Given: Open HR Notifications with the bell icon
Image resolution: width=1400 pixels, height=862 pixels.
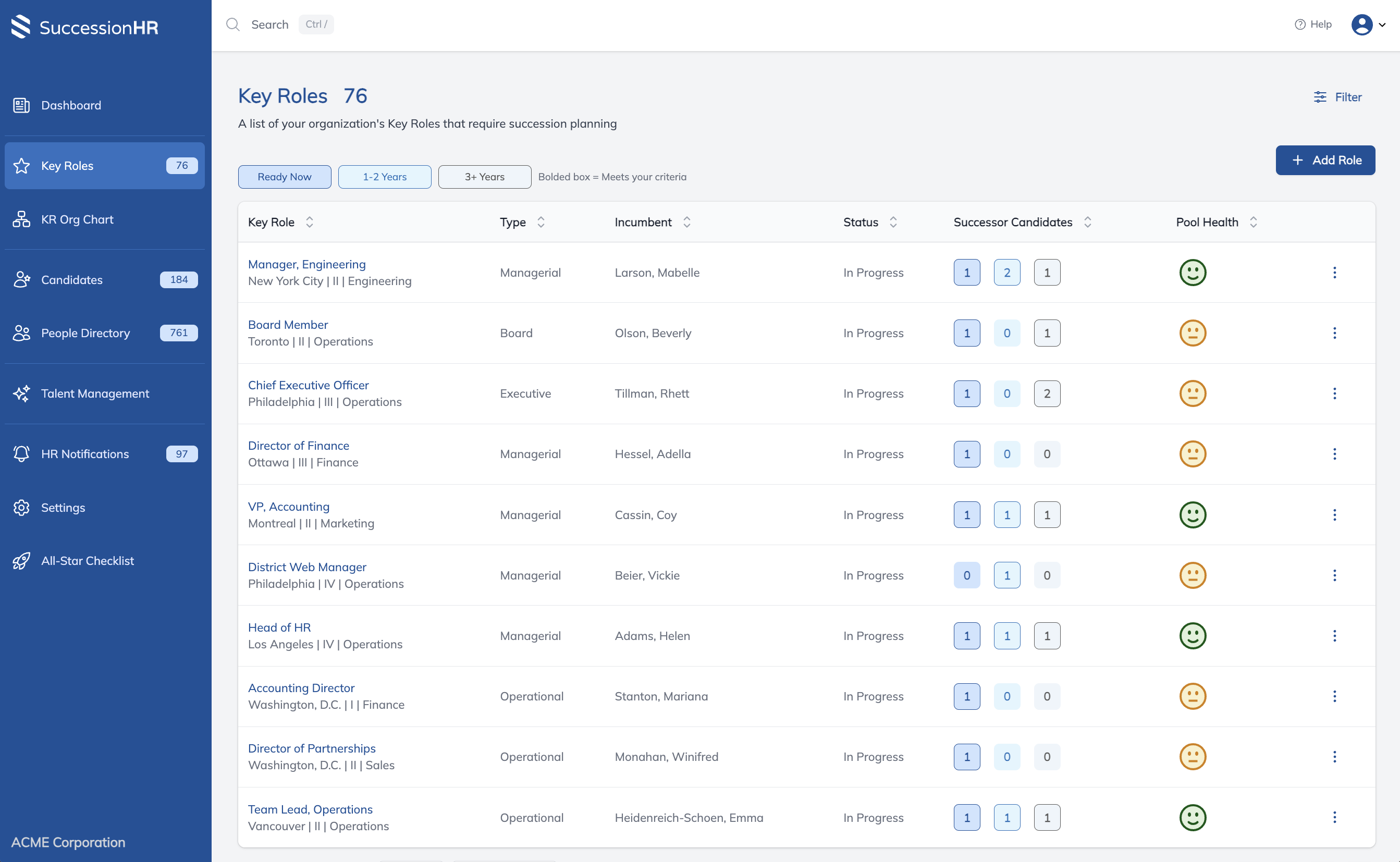Looking at the screenshot, I should (21, 453).
